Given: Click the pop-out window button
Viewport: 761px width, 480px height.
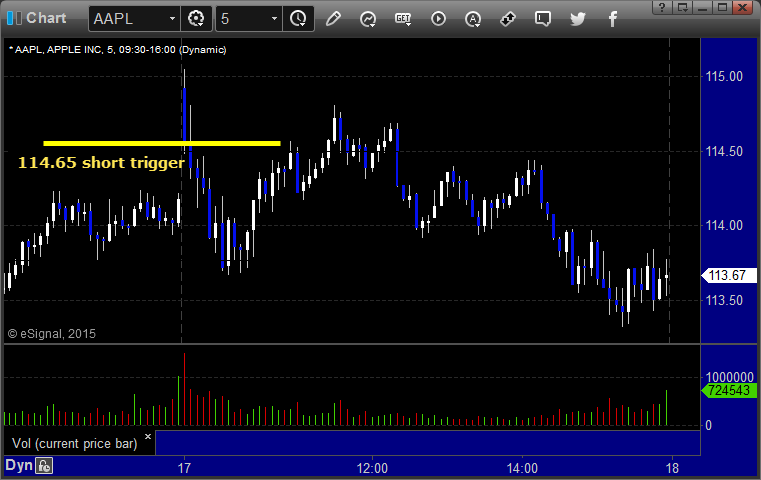Looking at the screenshot, I should pos(682,7).
